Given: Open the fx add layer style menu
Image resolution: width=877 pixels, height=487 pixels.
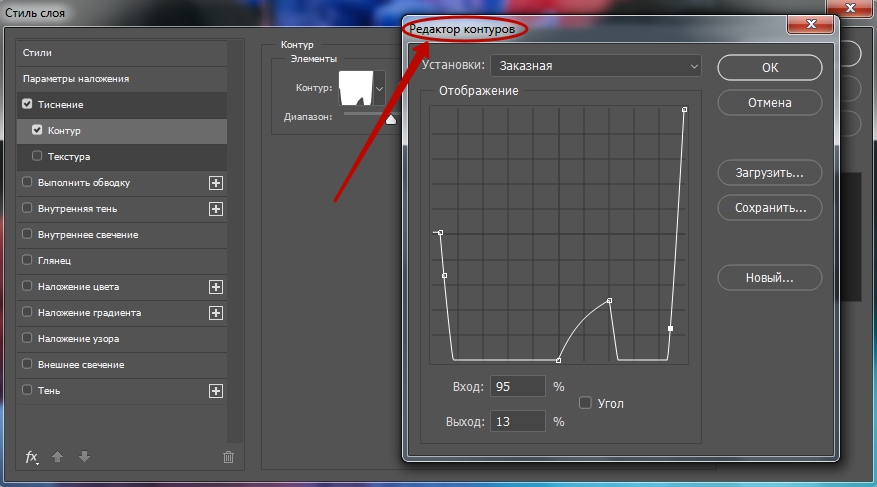Looking at the screenshot, I should tap(32, 457).
